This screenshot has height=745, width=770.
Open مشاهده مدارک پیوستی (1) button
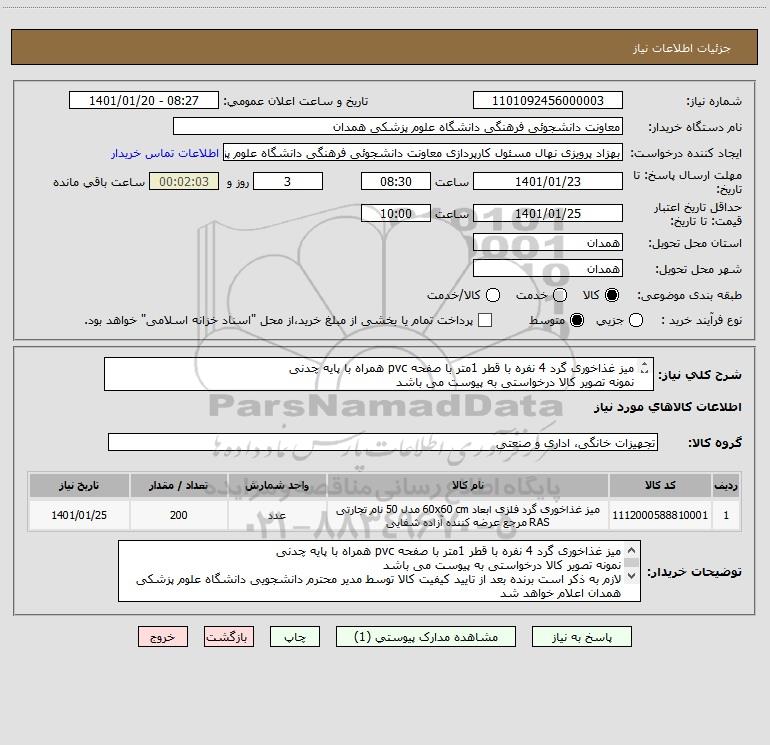426,637
